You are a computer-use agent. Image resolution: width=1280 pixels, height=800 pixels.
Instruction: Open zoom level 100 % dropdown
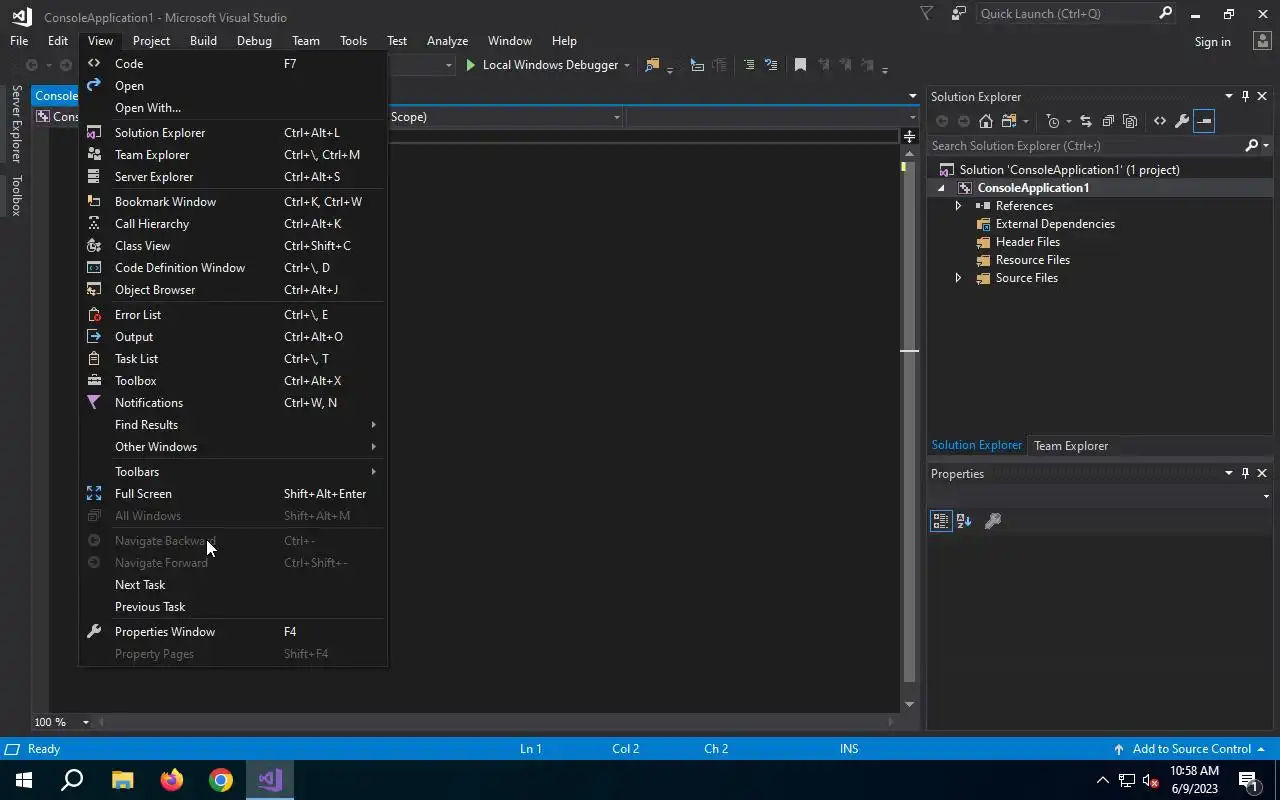pyautogui.click(x=86, y=722)
